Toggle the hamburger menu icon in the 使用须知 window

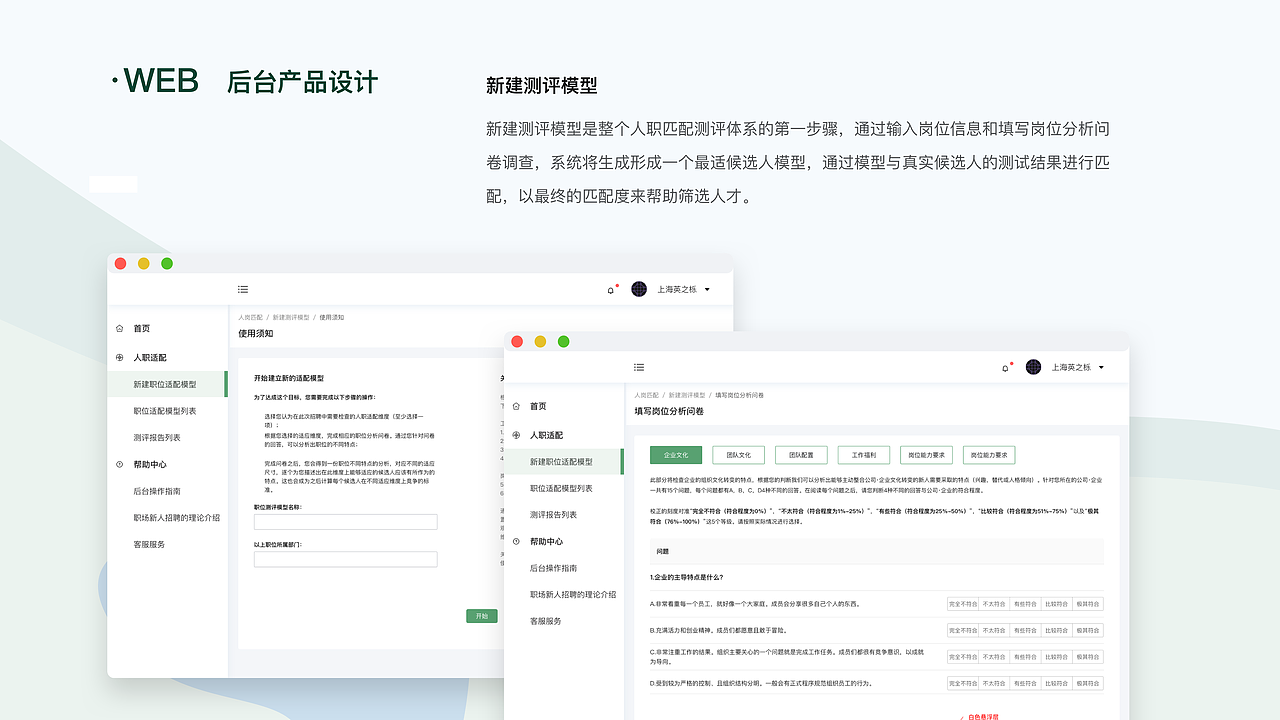(243, 289)
